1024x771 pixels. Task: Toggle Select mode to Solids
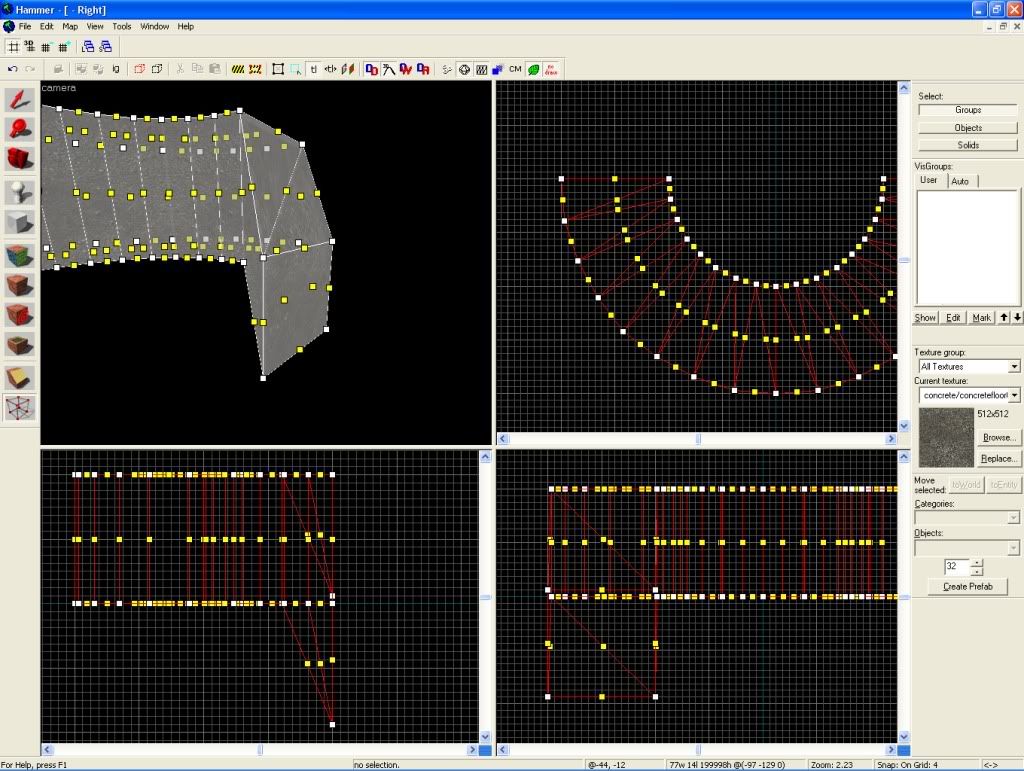click(x=967, y=145)
